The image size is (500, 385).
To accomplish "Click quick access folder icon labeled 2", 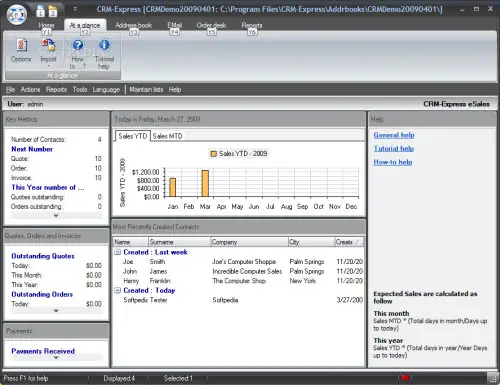I will pos(53,11).
